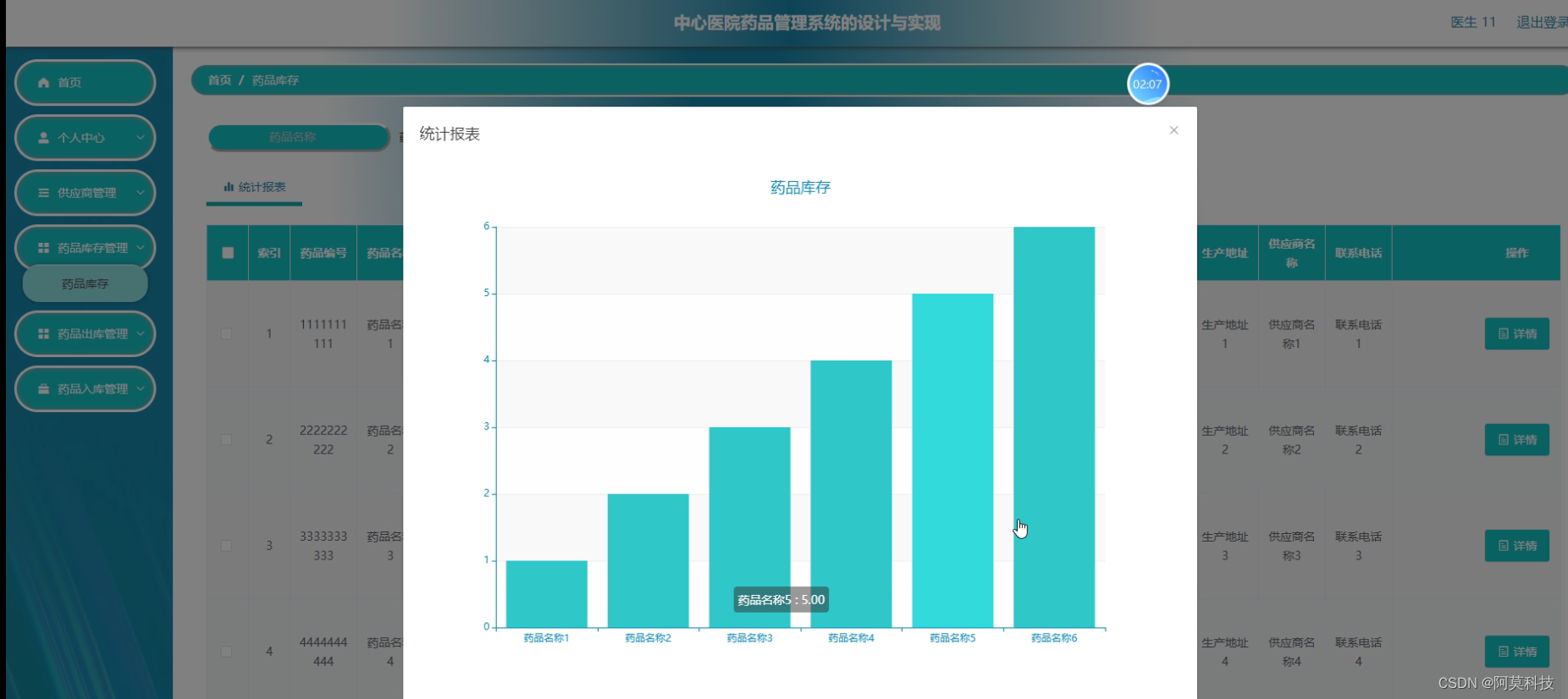Viewport: 1568px width, 699px height.
Task: Click the briefcase icon beside 药品入库管理
Action: 44,389
